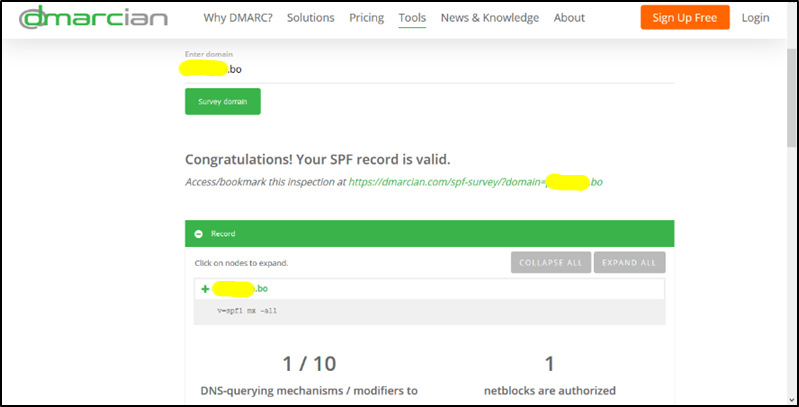Image resolution: width=799 pixels, height=407 pixels.
Task: Open the About menu
Action: coord(569,18)
